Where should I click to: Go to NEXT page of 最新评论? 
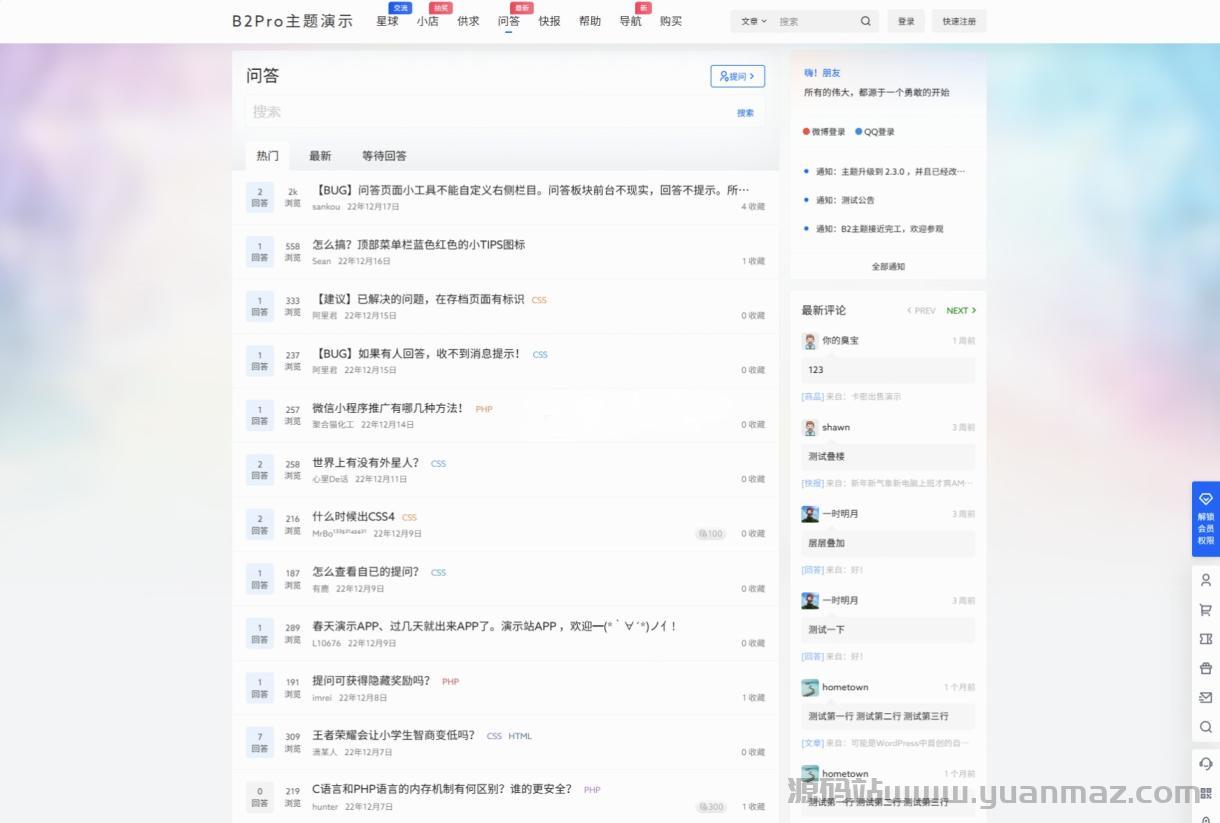[x=961, y=311]
